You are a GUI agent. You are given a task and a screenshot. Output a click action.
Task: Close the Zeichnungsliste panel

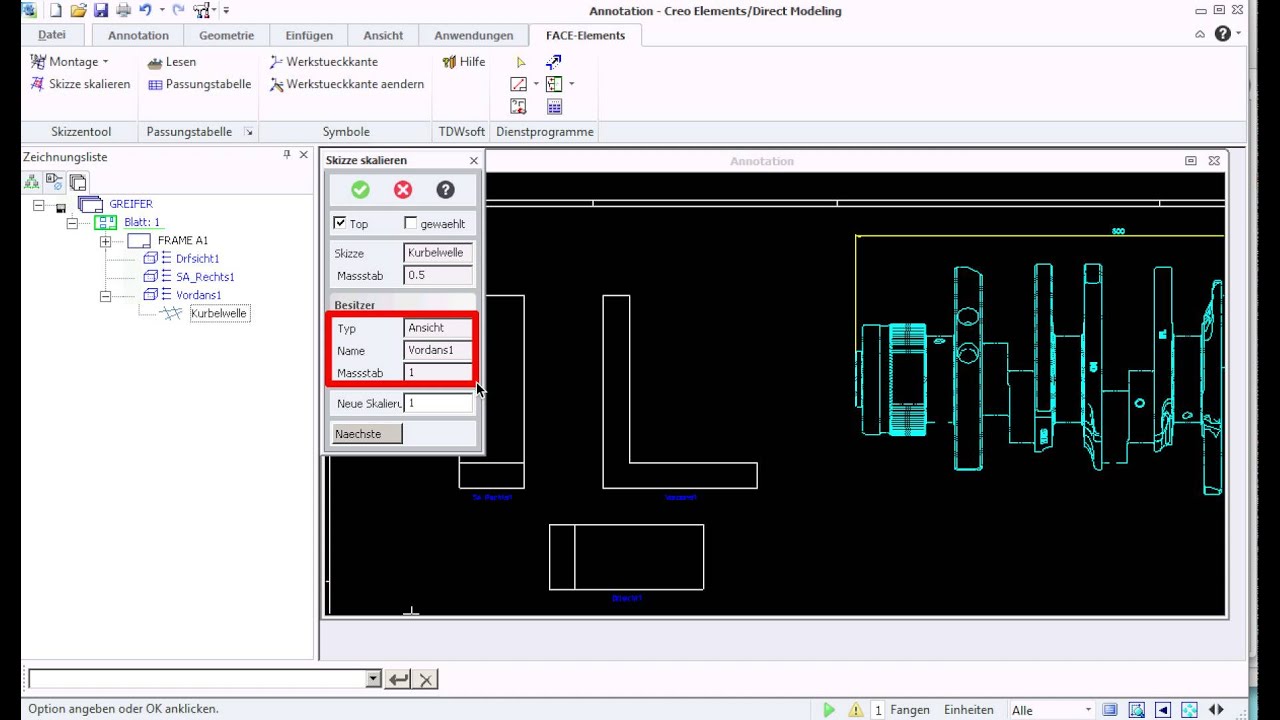[303, 155]
